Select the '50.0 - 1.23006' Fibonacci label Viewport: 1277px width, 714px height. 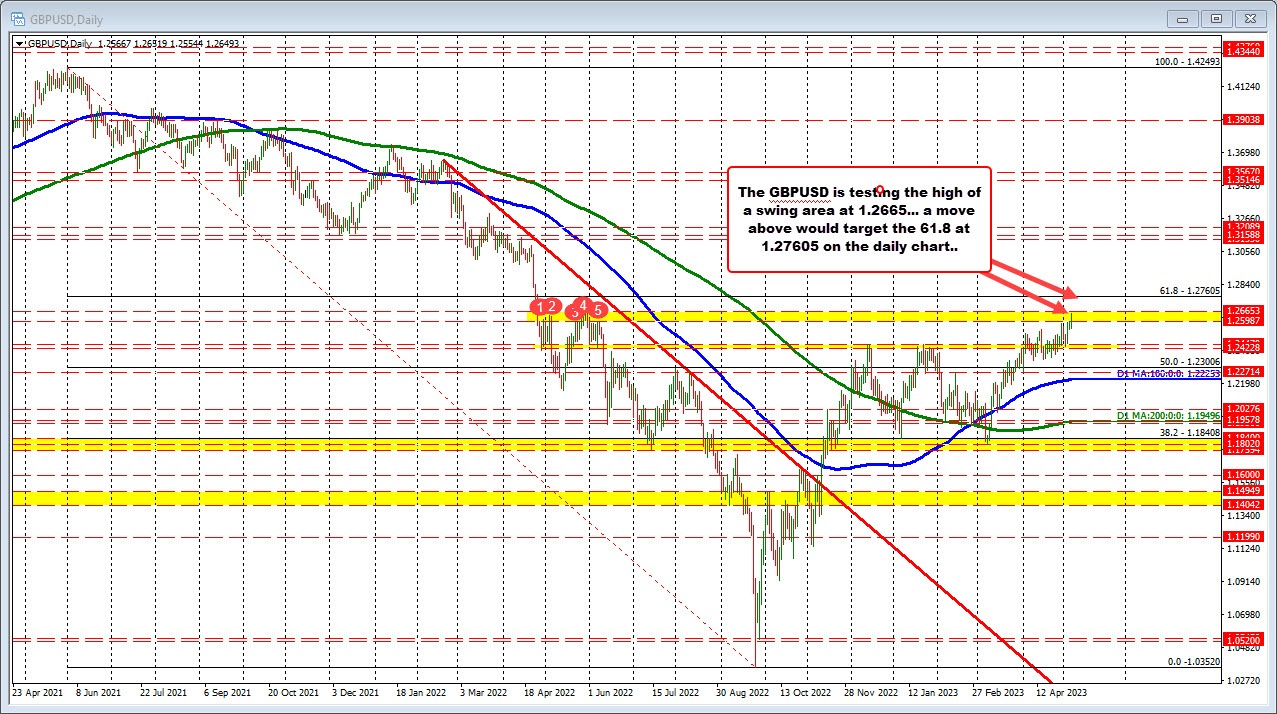[1190, 360]
